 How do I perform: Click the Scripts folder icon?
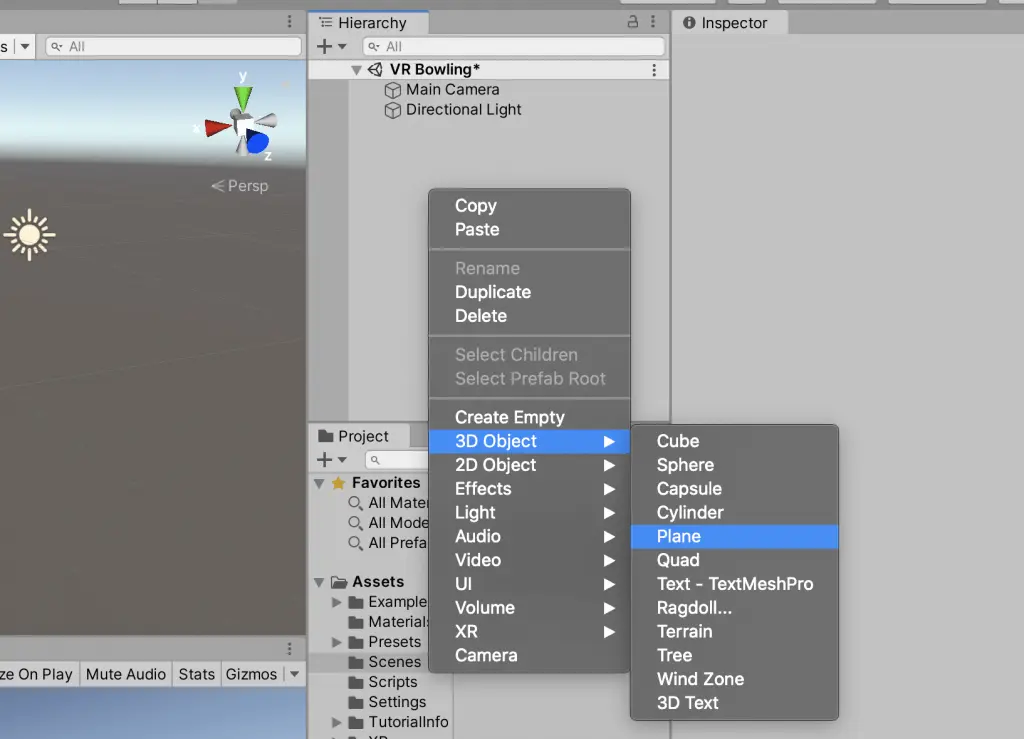point(356,682)
